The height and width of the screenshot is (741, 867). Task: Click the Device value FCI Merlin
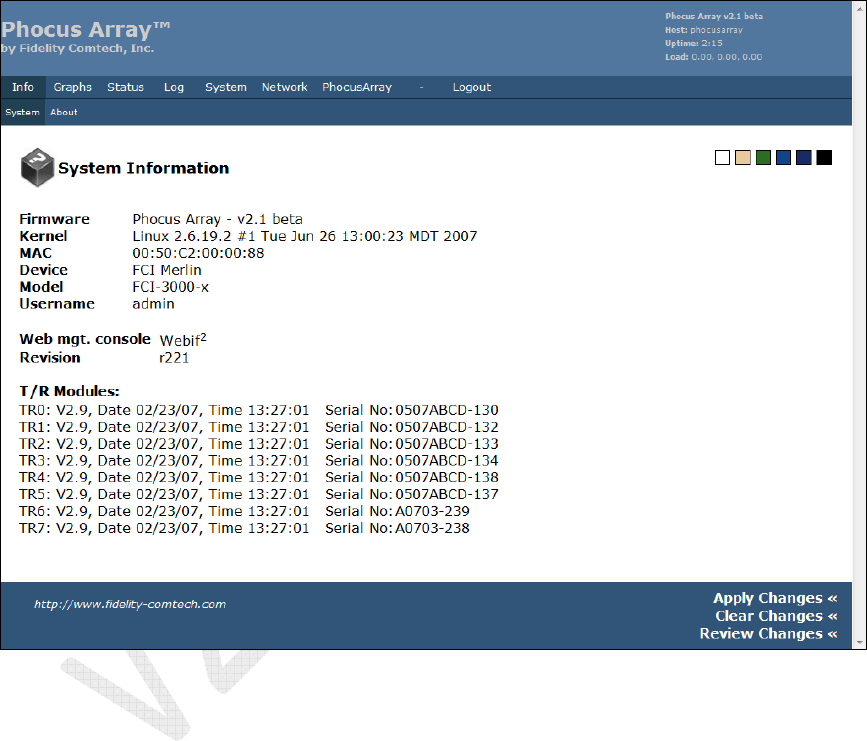click(x=167, y=270)
